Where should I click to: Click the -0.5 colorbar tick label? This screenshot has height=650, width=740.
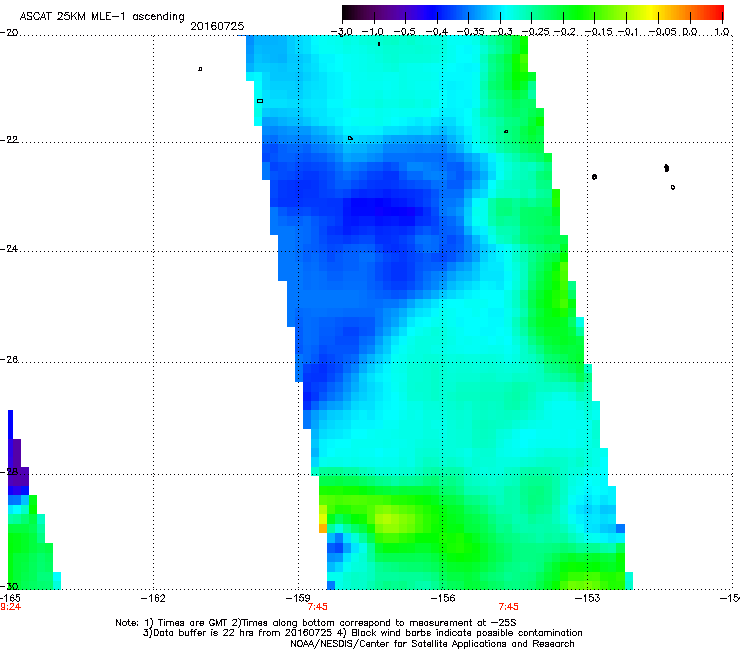[x=405, y=32]
